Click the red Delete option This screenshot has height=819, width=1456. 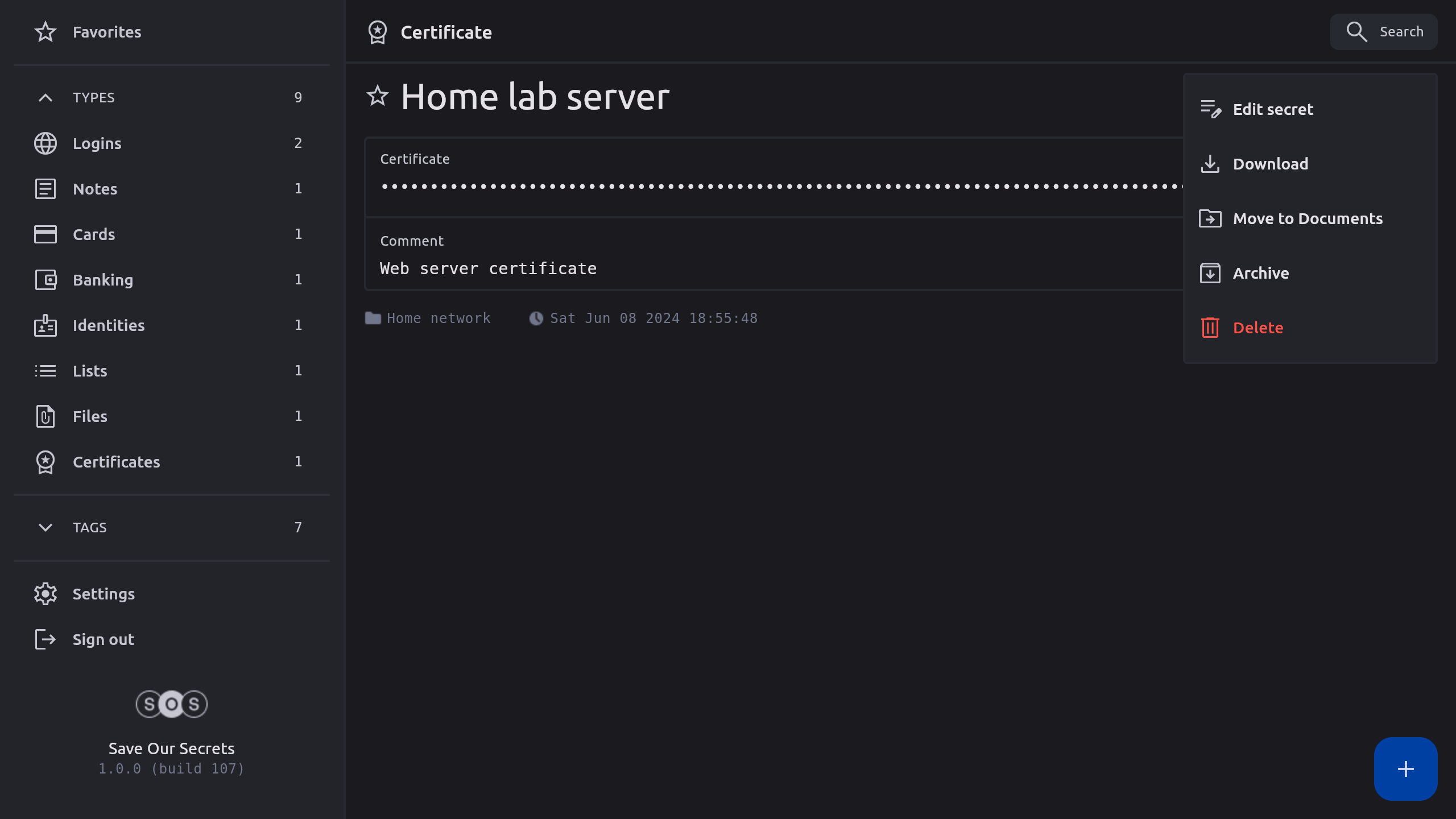point(1258,328)
